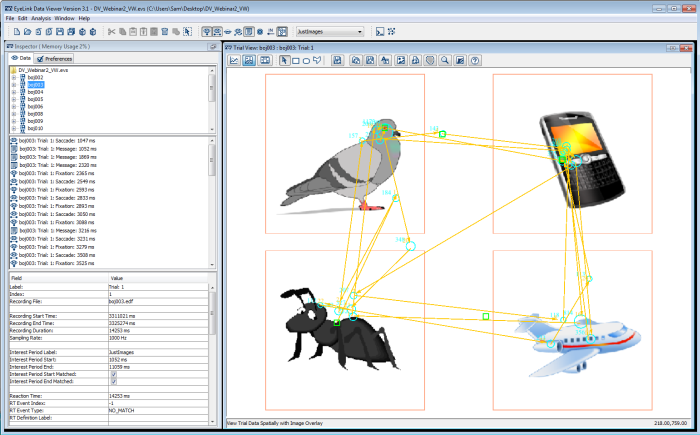Toggle the interest area visibility button
Screen dimensions: 700x435
tap(282, 32)
